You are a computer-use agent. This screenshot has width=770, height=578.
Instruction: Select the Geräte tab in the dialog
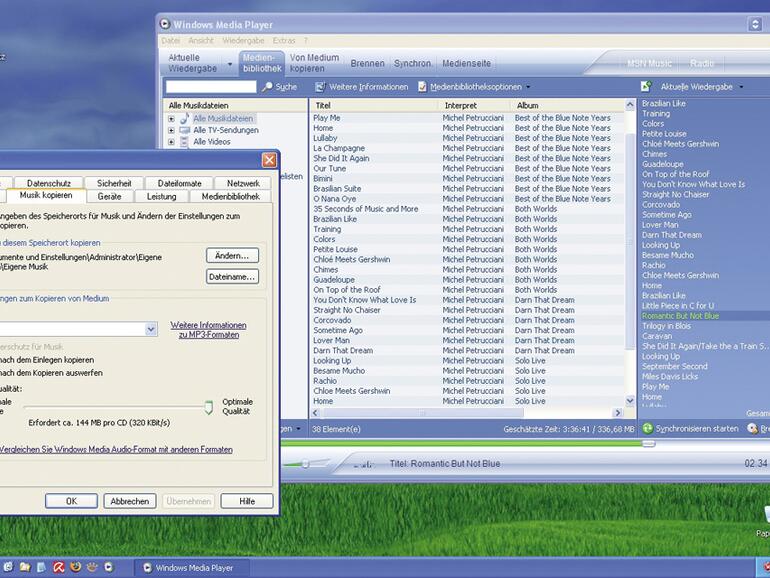click(110, 196)
